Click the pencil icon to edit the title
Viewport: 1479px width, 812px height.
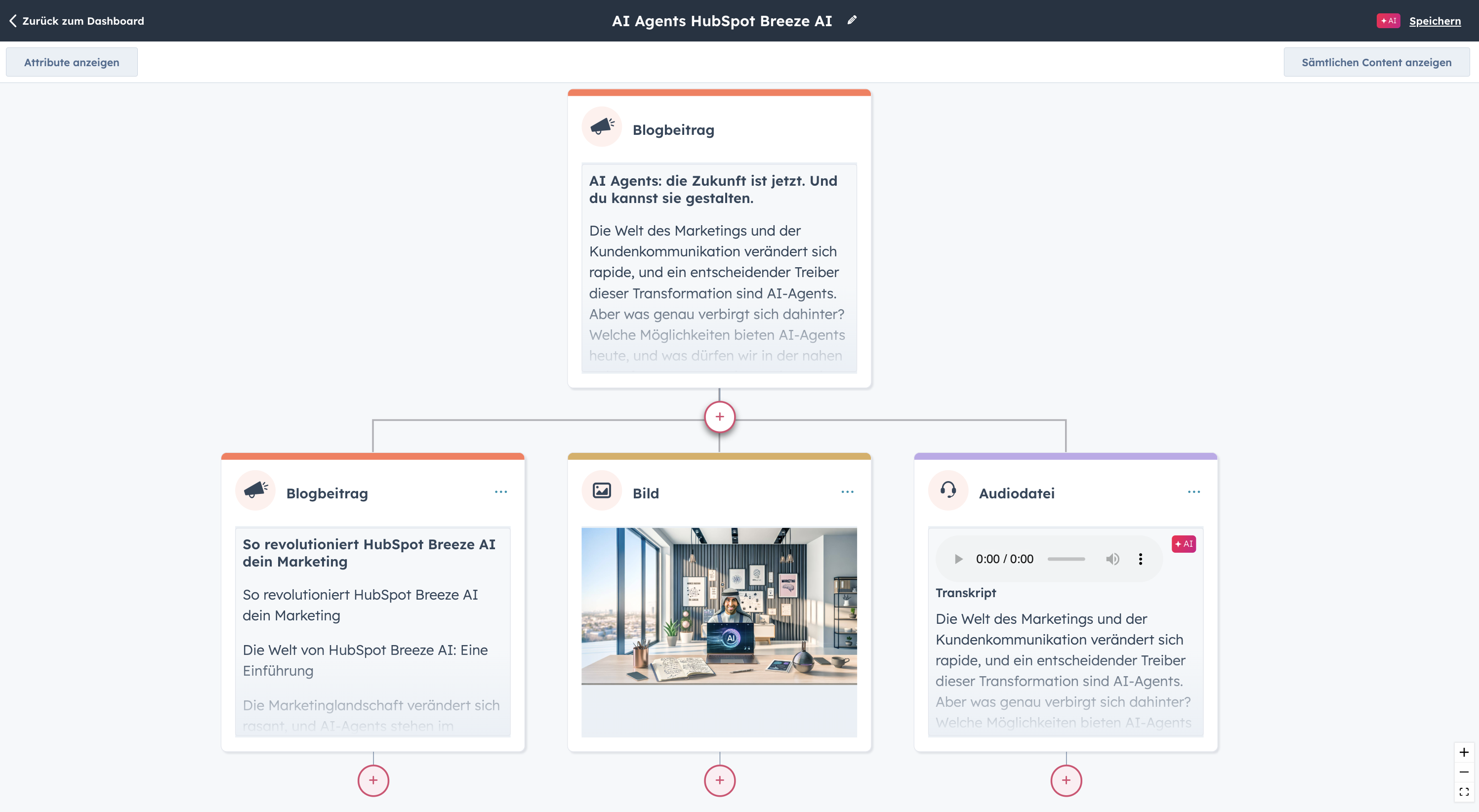click(x=852, y=21)
